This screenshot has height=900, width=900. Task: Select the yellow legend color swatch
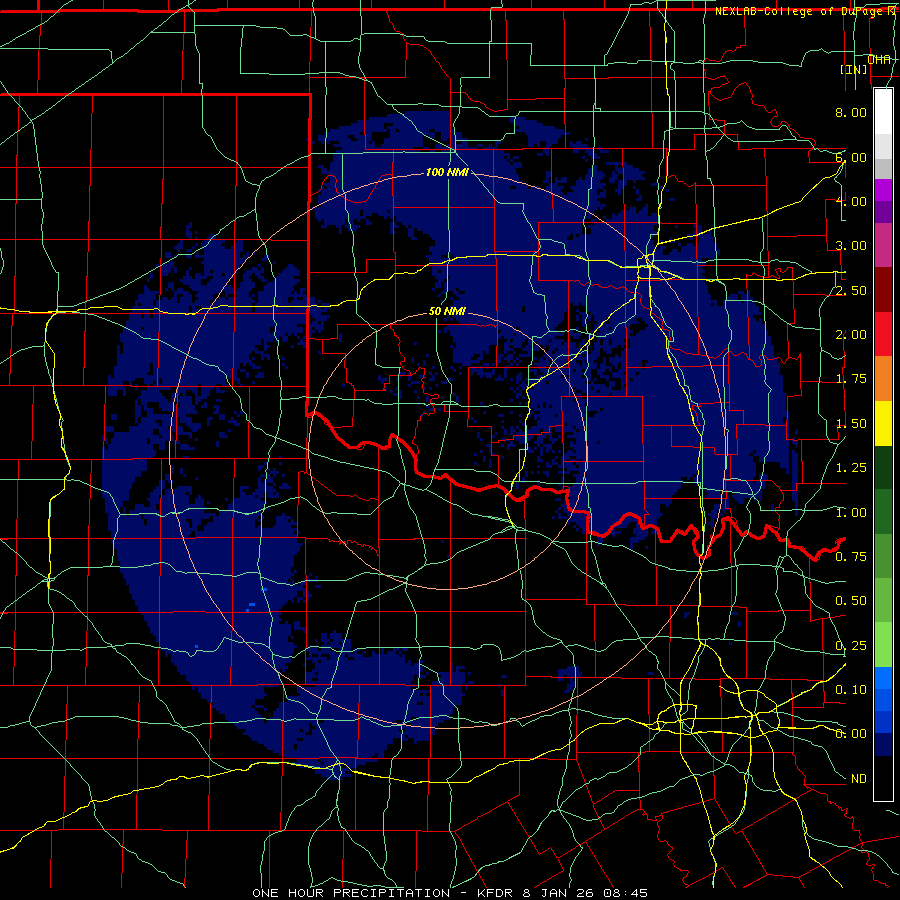pos(883,423)
